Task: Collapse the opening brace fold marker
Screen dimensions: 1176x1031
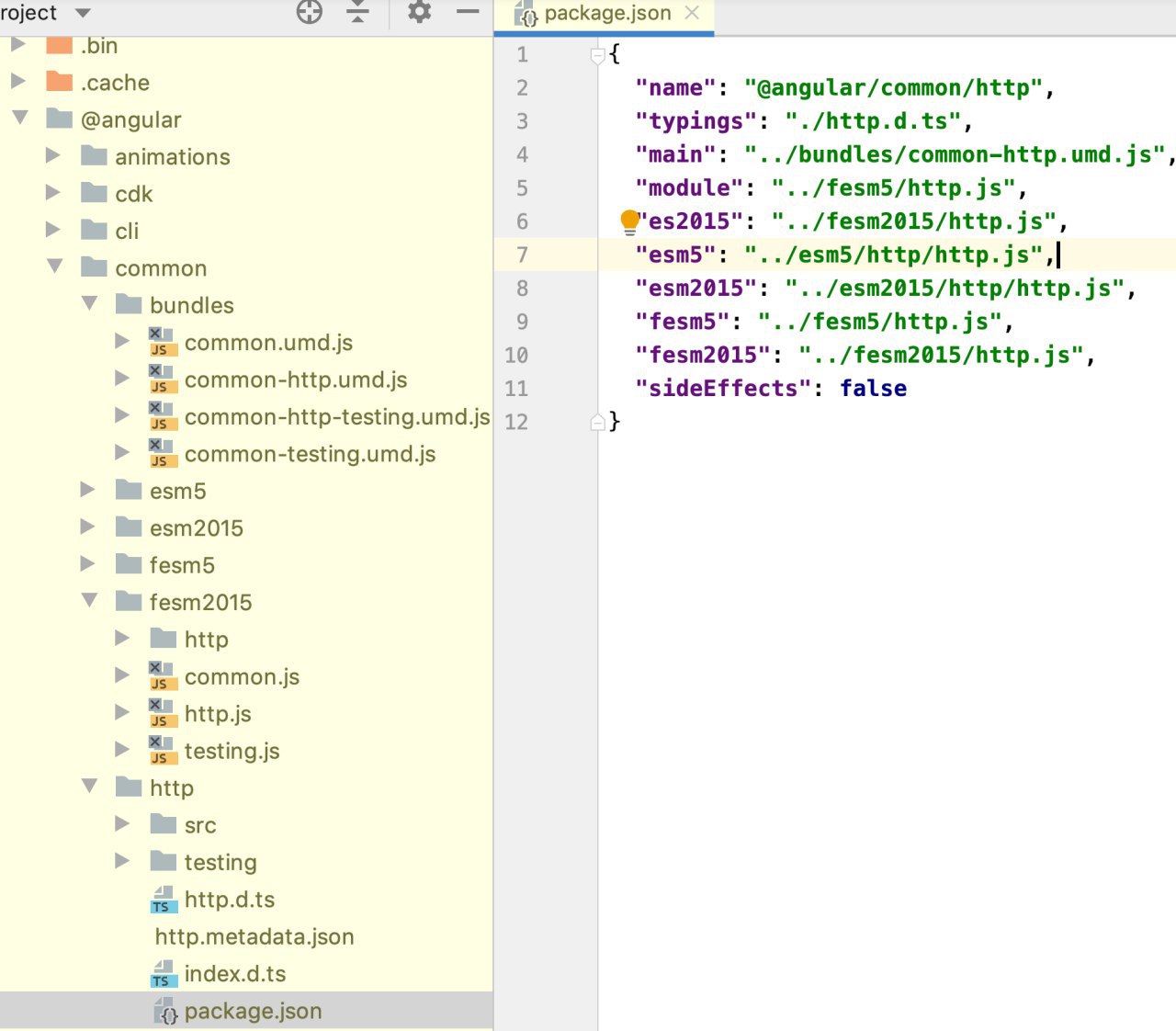Action: tap(597, 55)
